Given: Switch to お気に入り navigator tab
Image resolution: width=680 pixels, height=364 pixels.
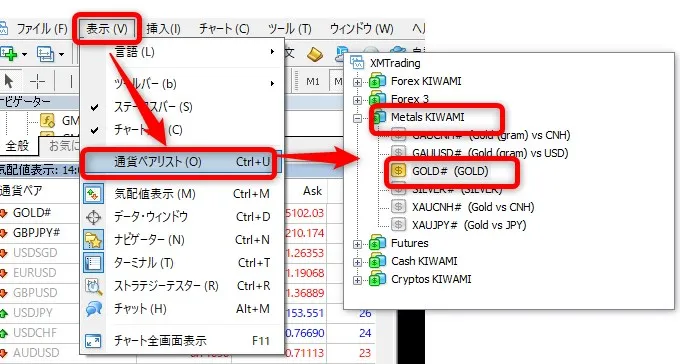Looking at the screenshot, I should [63, 146].
